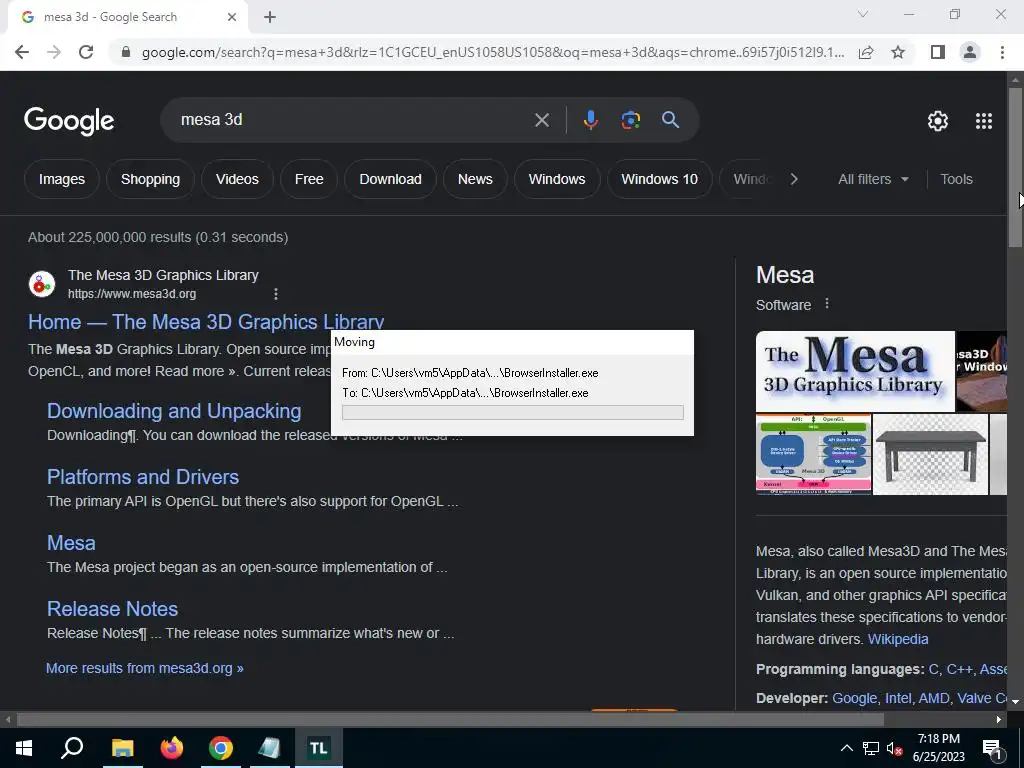Image resolution: width=1024 pixels, height=768 pixels.
Task: Start a voice search with the microphone
Action: (590, 120)
